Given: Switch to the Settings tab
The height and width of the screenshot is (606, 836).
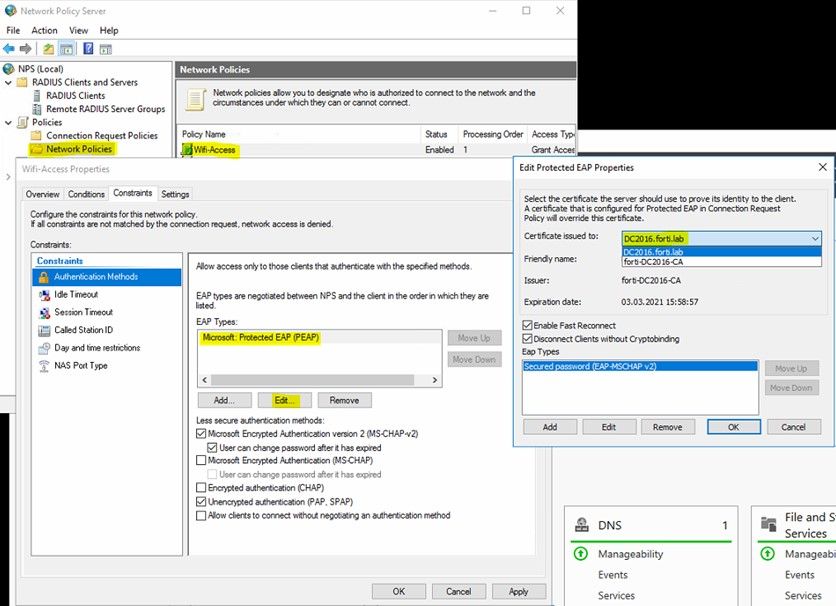Looking at the screenshot, I should pos(175,194).
